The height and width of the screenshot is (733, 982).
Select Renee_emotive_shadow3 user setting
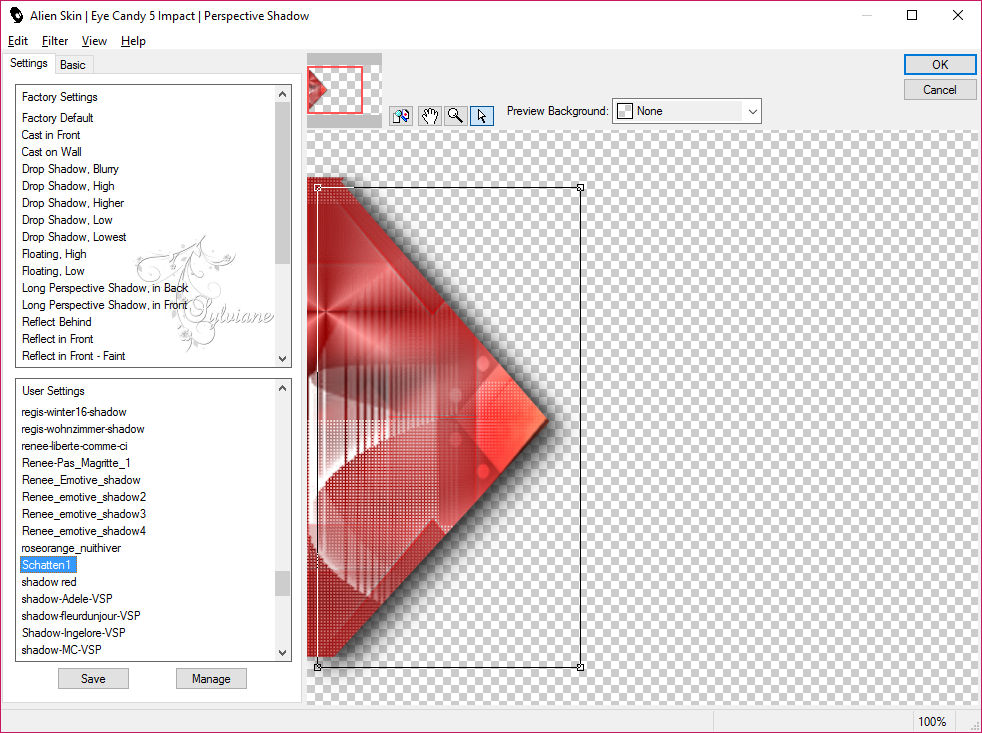pyautogui.click(x=84, y=513)
